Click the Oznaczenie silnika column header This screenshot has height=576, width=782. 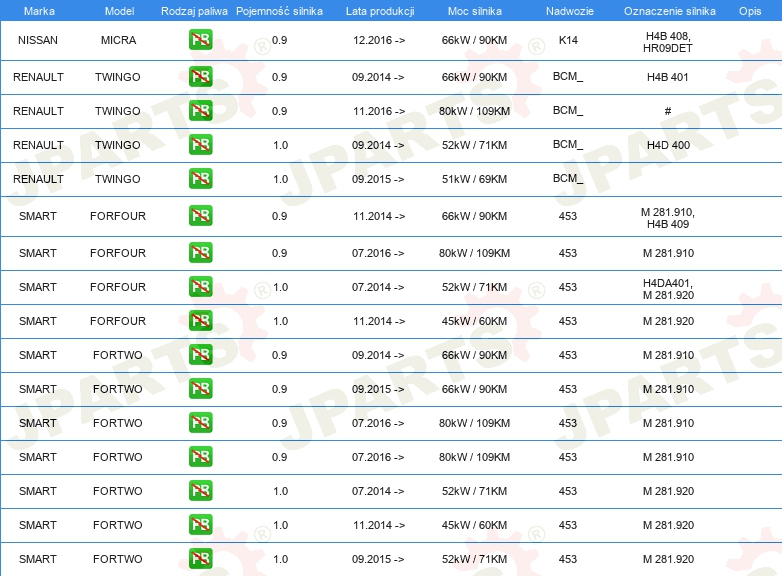click(669, 10)
